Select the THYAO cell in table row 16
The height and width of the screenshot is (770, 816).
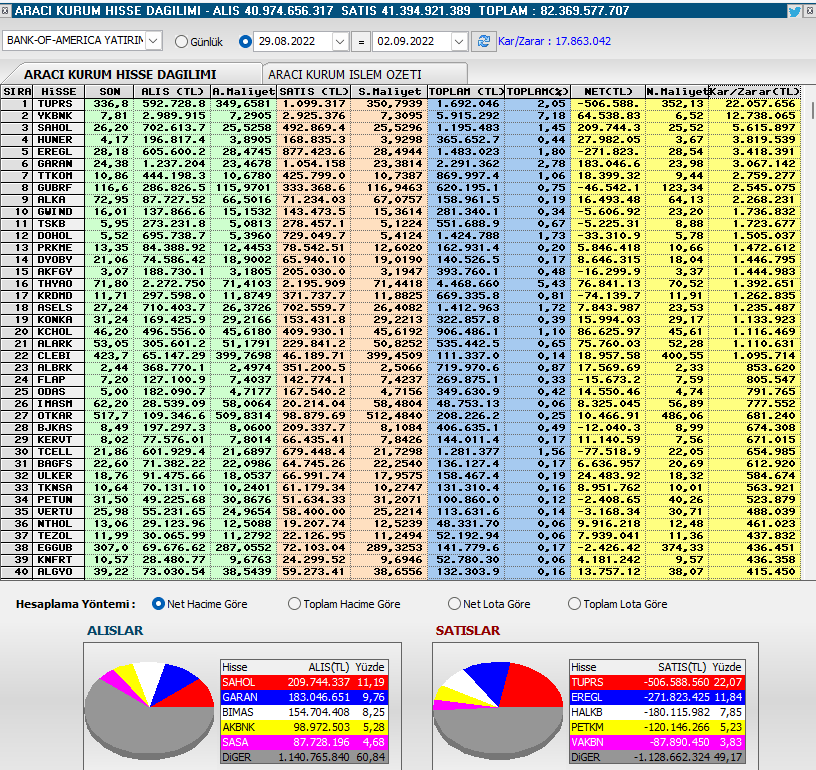click(59, 284)
